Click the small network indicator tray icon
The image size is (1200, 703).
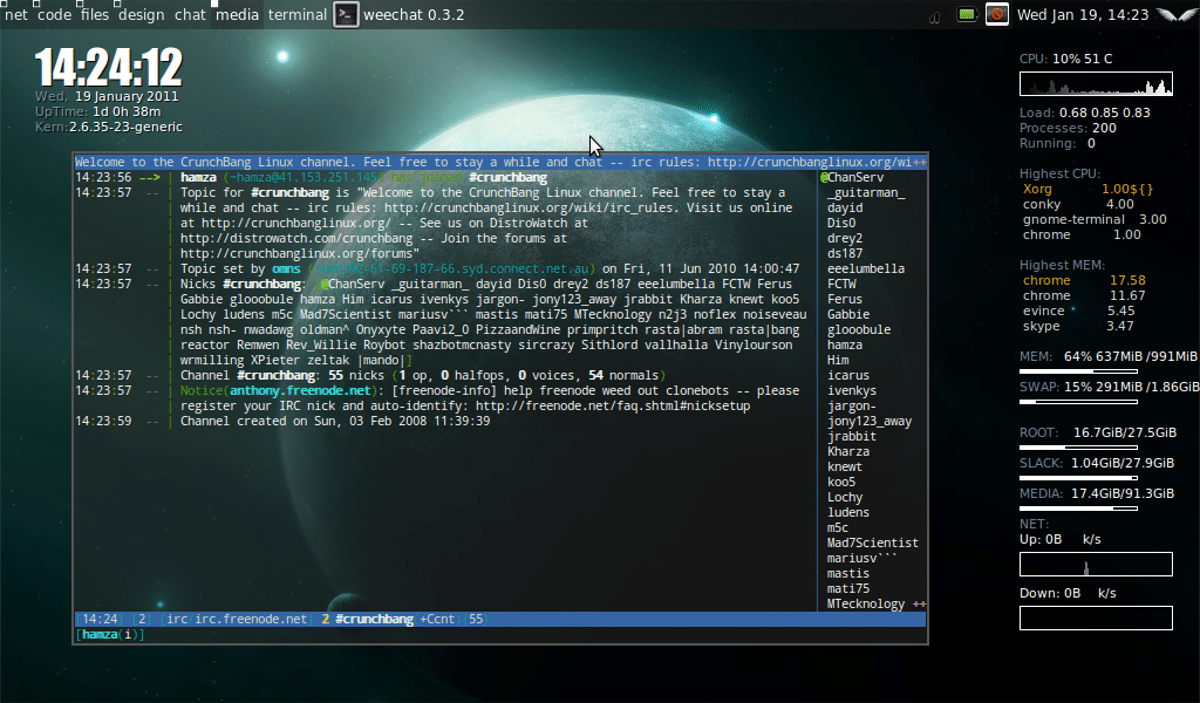pyautogui.click(x=934, y=16)
